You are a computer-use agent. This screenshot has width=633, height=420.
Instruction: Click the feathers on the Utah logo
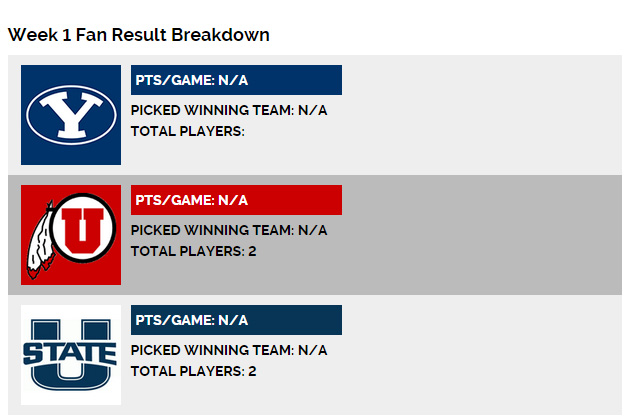pyautogui.click(x=40, y=240)
